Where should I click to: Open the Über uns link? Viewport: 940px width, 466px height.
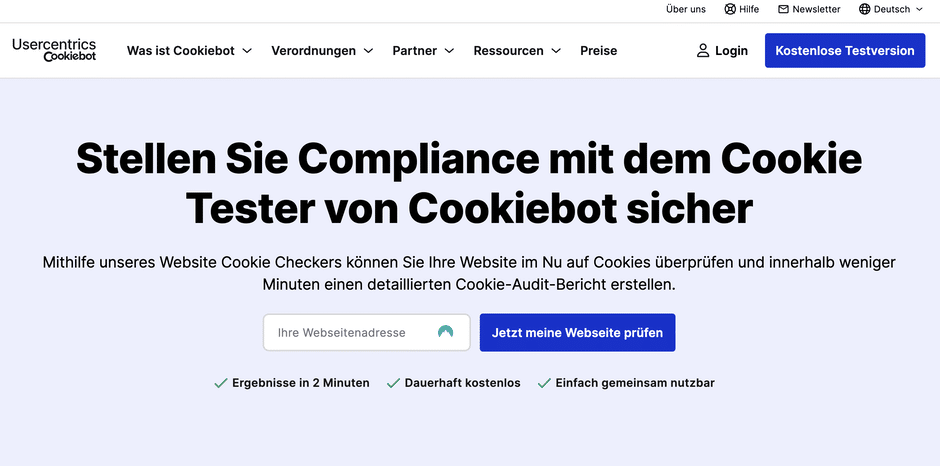(686, 9)
